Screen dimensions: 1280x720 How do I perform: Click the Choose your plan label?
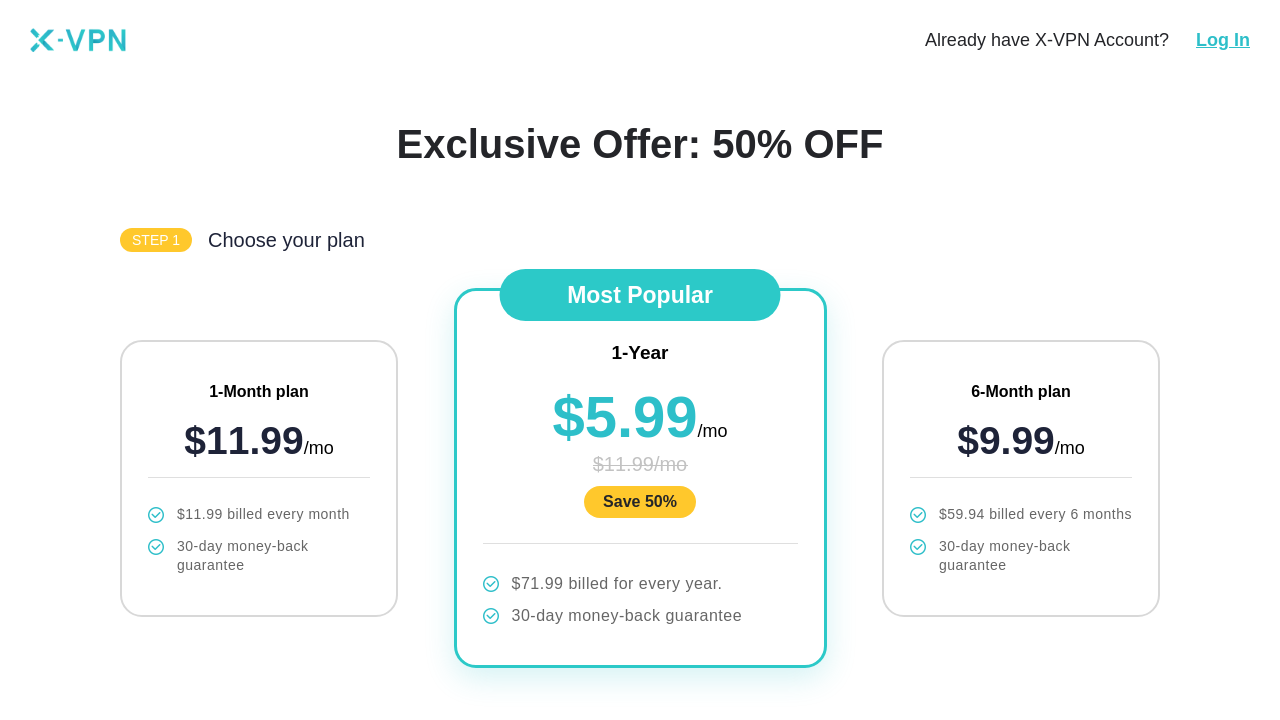286,240
